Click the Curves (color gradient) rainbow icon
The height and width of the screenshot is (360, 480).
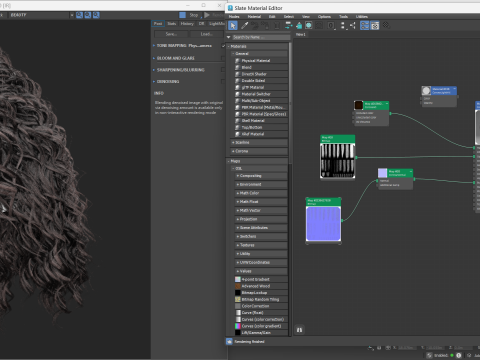point(238,326)
